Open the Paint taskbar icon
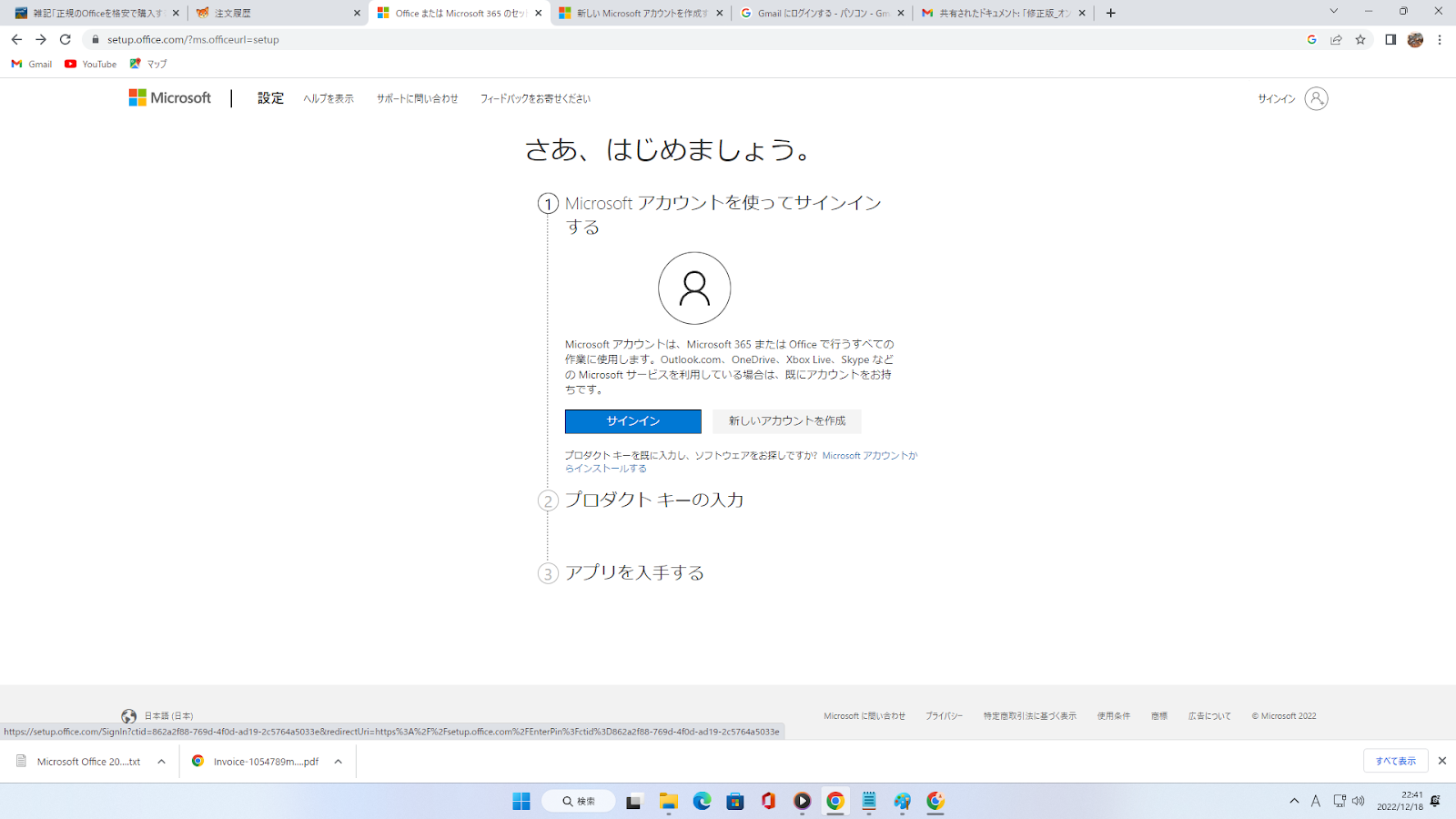The height and width of the screenshot is (819, 1456). click(x=902, y=801)
